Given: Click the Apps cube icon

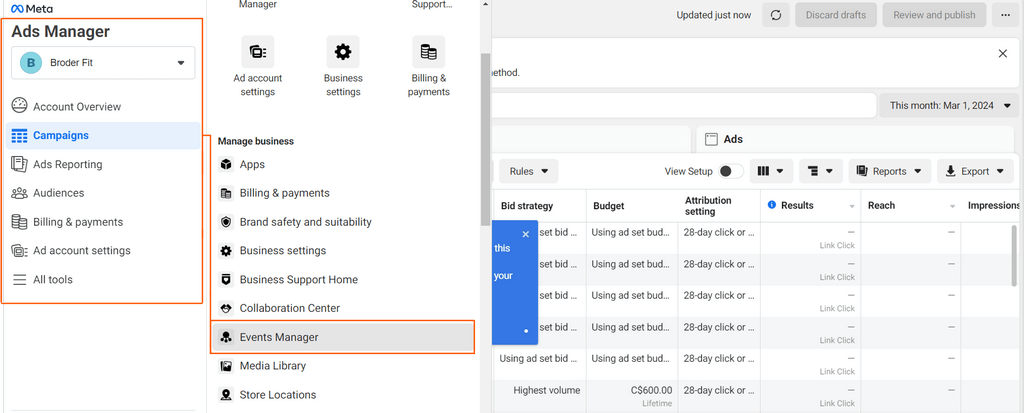Looking at the screenshot, I should pyautogui.click(x=226, y=164).
